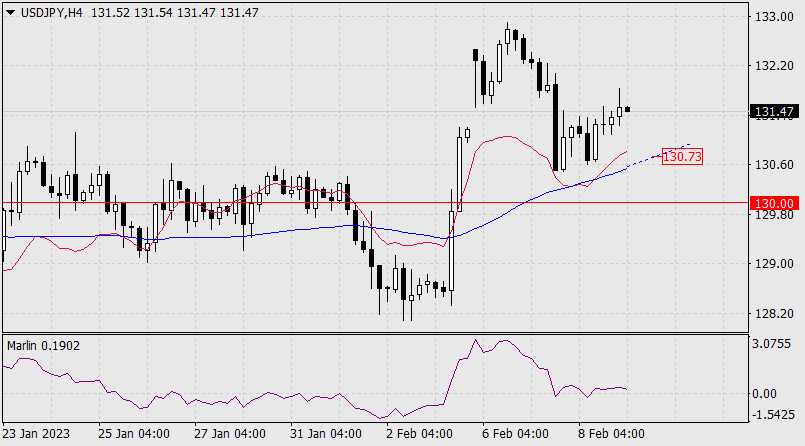
Task: Select the 2 Feb 04:00 time axis label
Action: 419,434
